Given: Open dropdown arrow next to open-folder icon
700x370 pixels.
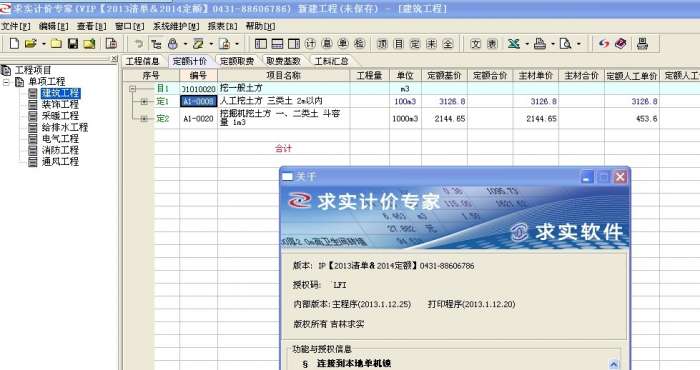Looking at the screenshot, I should pyautogui.click(x=44, y=44).
